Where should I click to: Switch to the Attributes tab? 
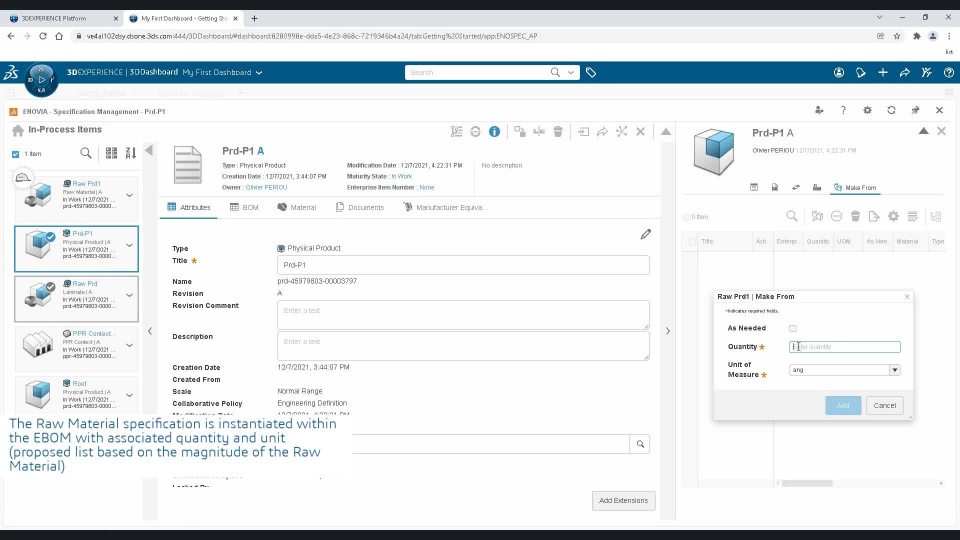(x=189, y=208)
